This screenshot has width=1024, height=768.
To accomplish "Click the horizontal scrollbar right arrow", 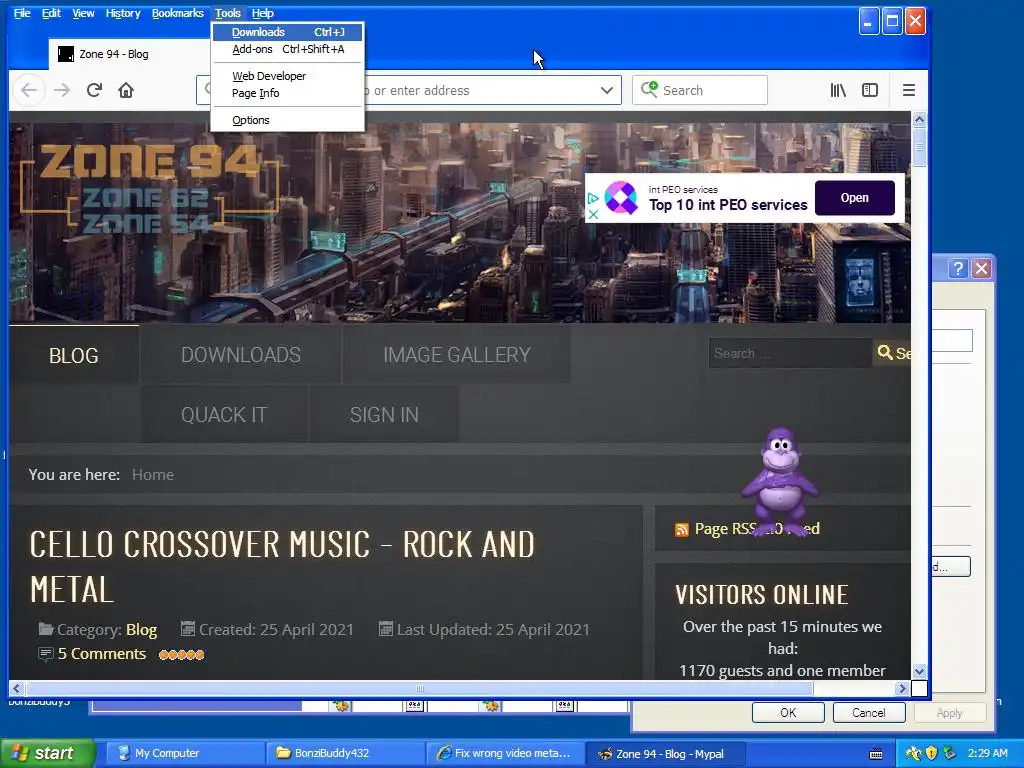I will coord(903,688).
